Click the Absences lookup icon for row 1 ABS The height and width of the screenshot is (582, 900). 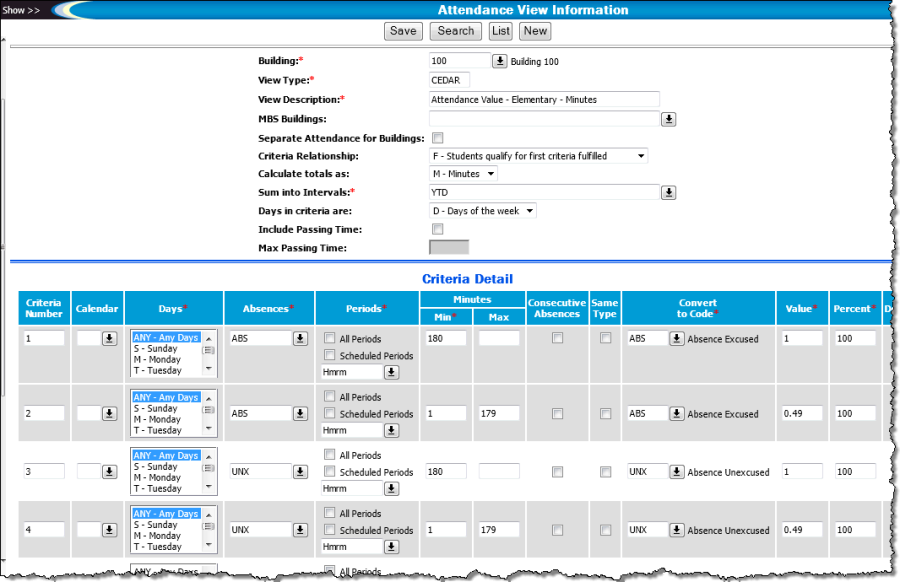[x=299, y=339]
